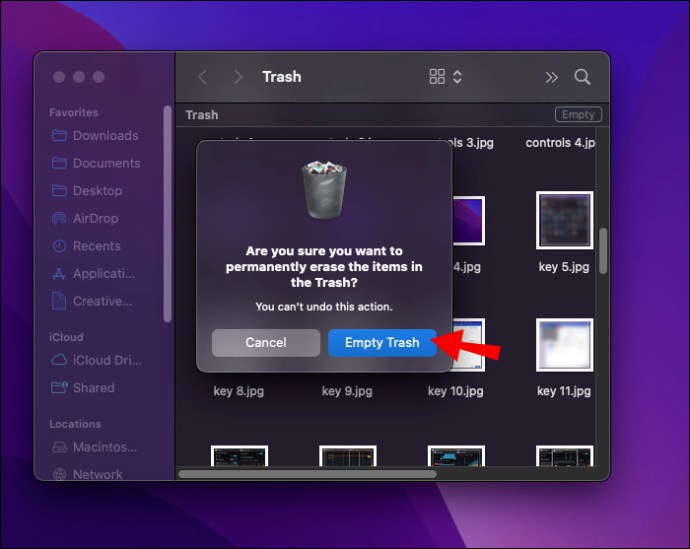Click the sidebar vertical scrollbar

click(x=167, y=214)
